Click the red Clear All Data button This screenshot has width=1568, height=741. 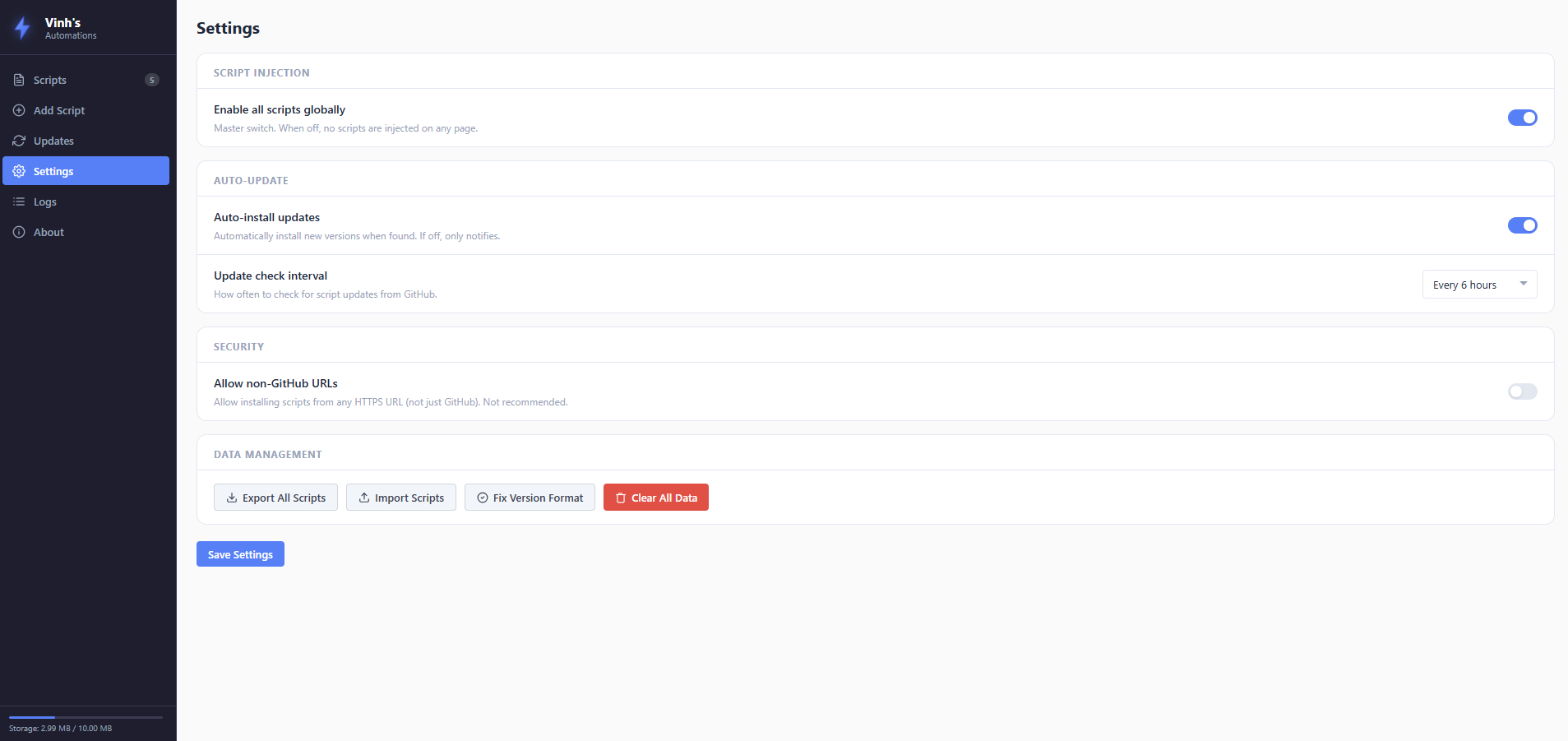tap(656, 498)
